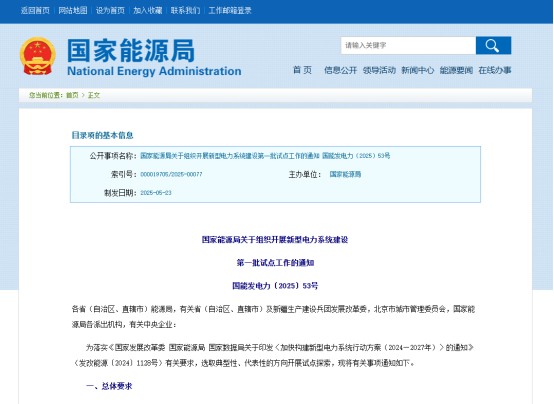This screenshot has height=404, width=554.
Task: Open 领导活动 navigation item
Action: 379,70
